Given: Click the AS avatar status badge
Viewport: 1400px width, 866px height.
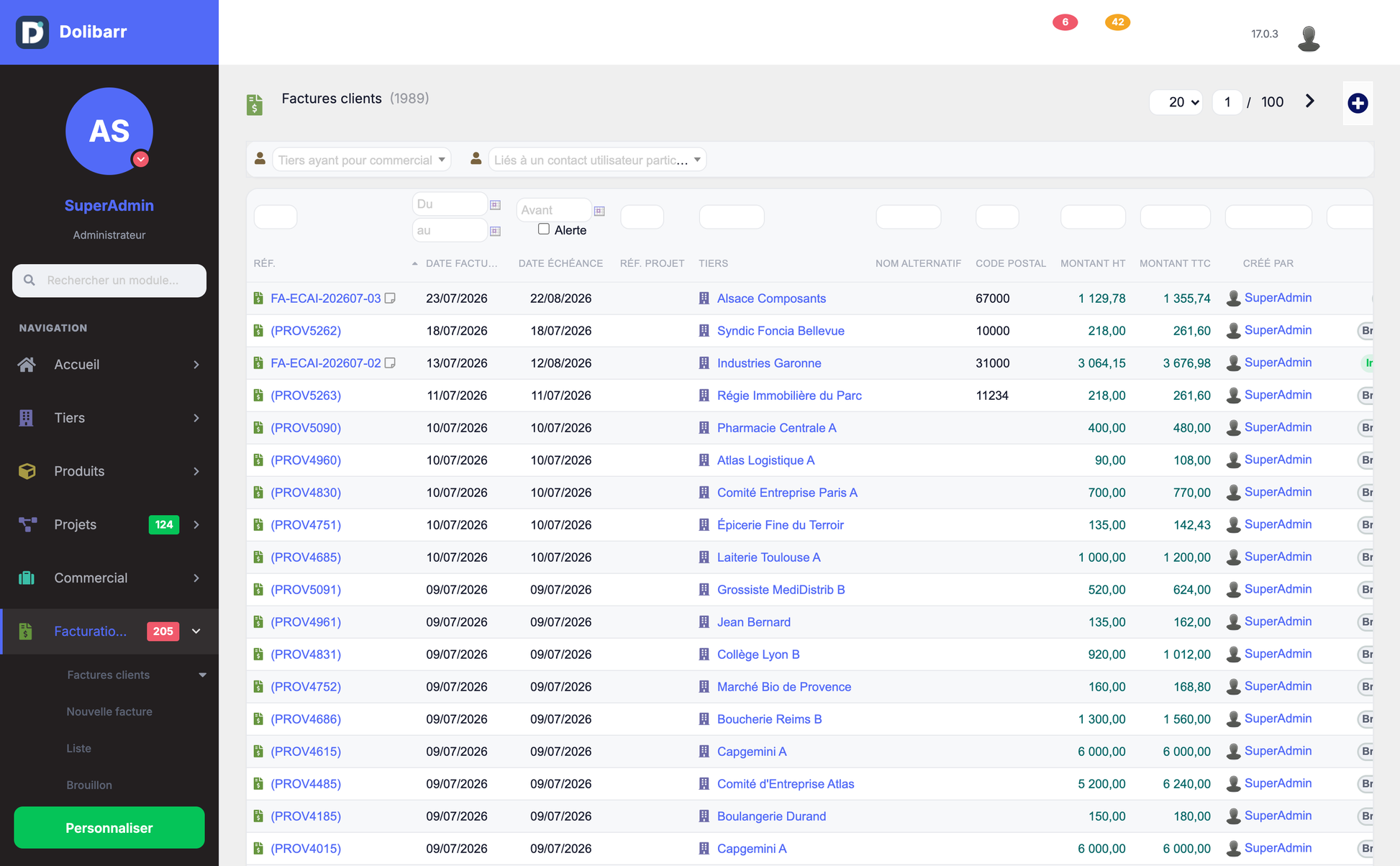Looking at the screenshot, I should tap(141, 159).
